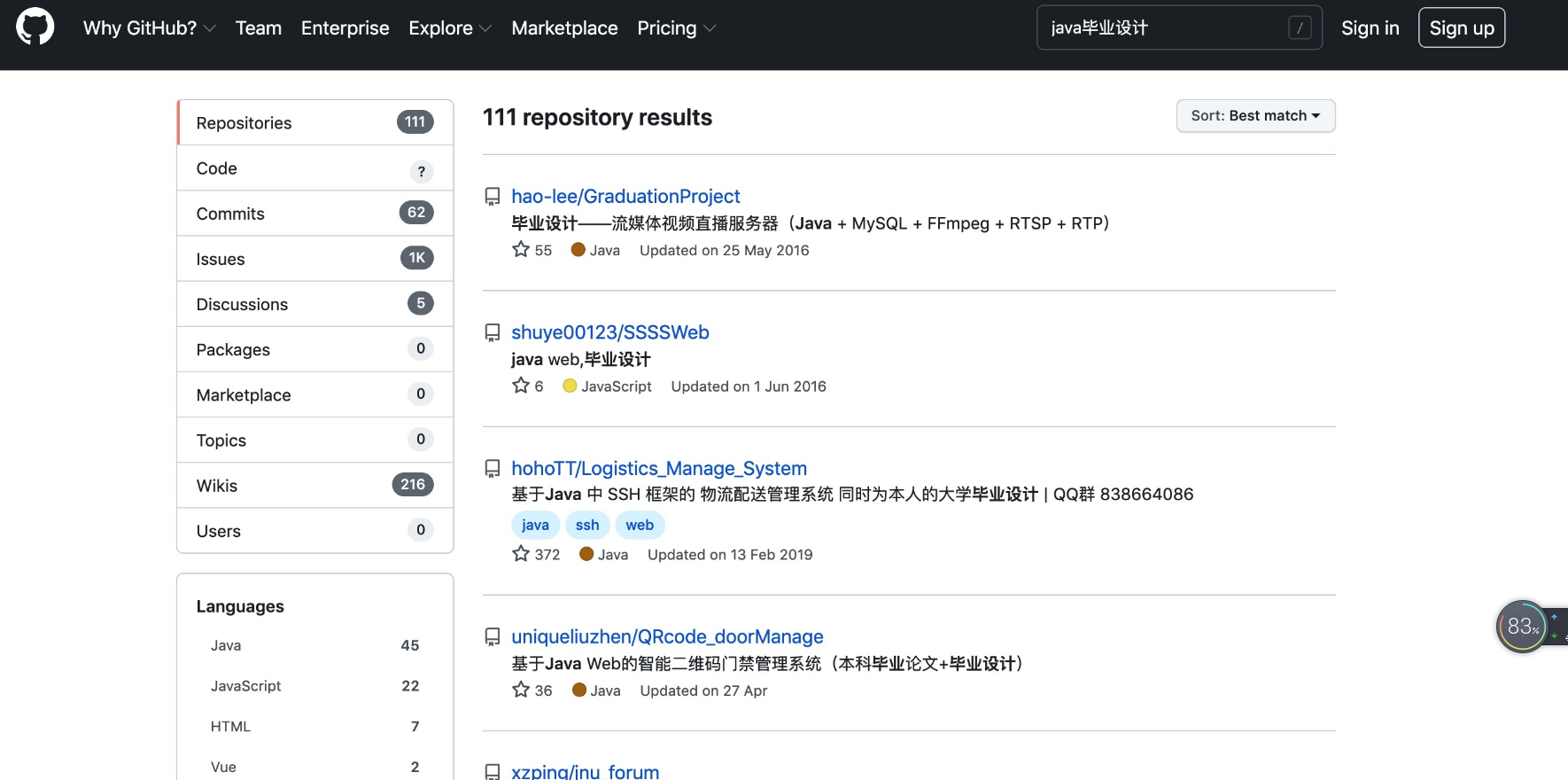Click yellow JavaScript language dot of SSSSWeb
The width and height of the screenshot is (1568, 780).
pos(570,386)
